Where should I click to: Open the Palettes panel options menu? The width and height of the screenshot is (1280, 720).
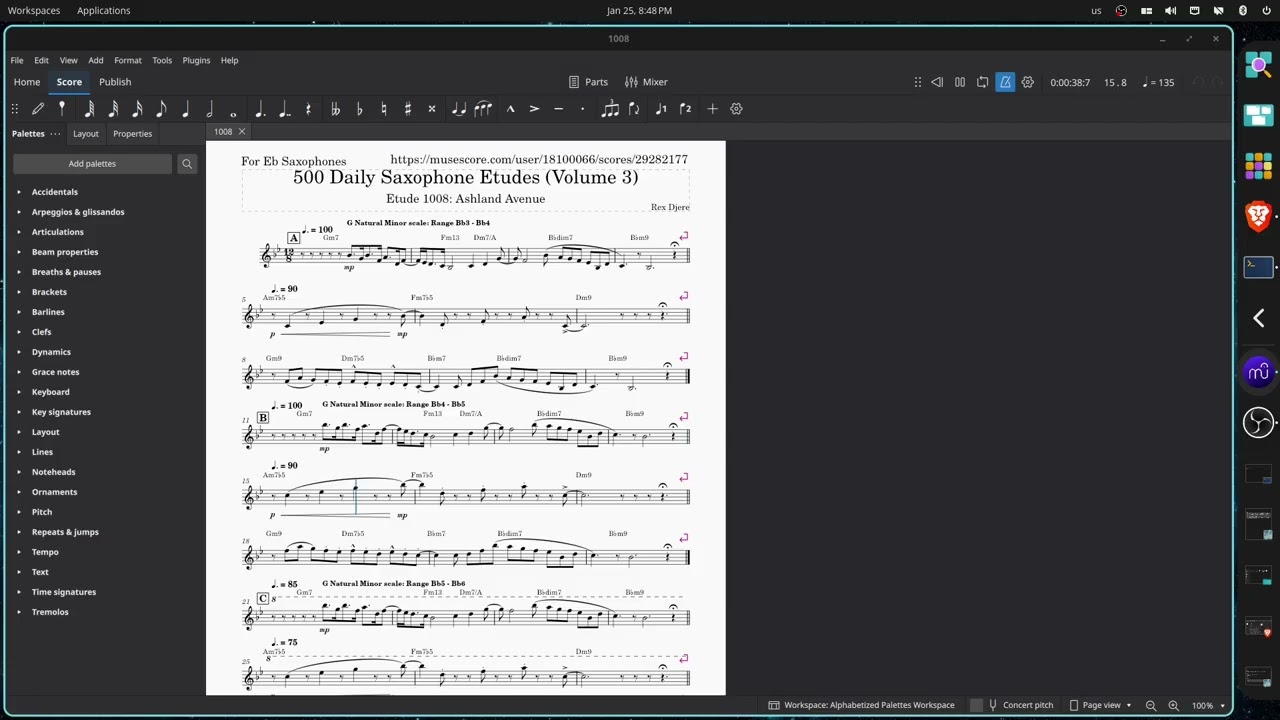[x=55, y=133]
